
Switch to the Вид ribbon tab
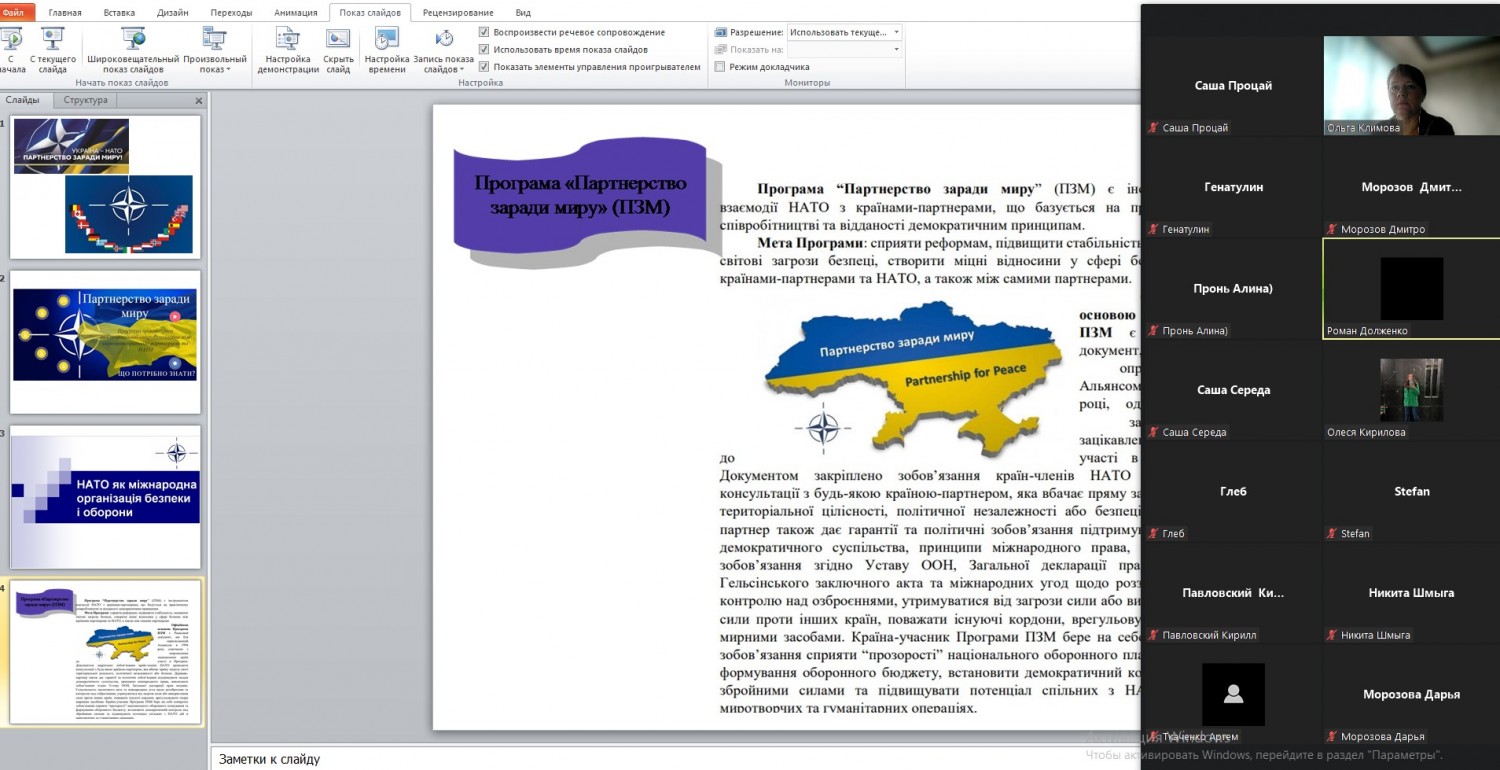[x=523, y=13]
